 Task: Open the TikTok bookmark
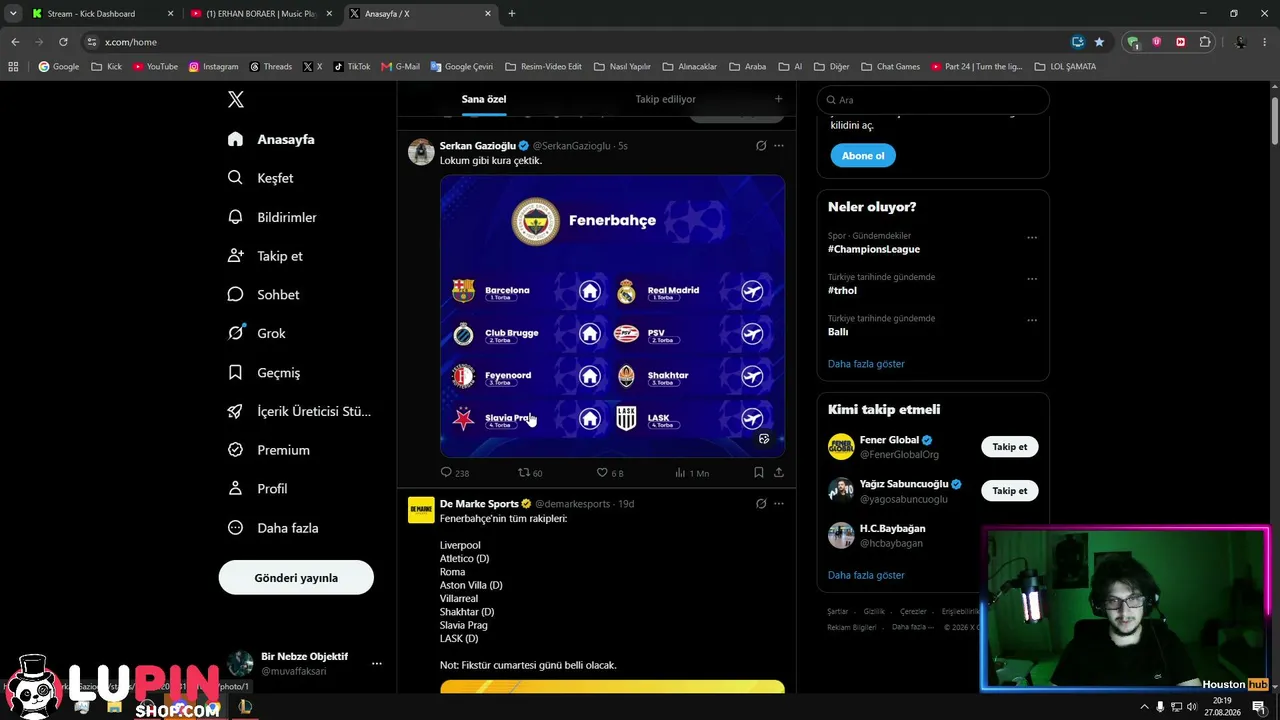[351, 67]
